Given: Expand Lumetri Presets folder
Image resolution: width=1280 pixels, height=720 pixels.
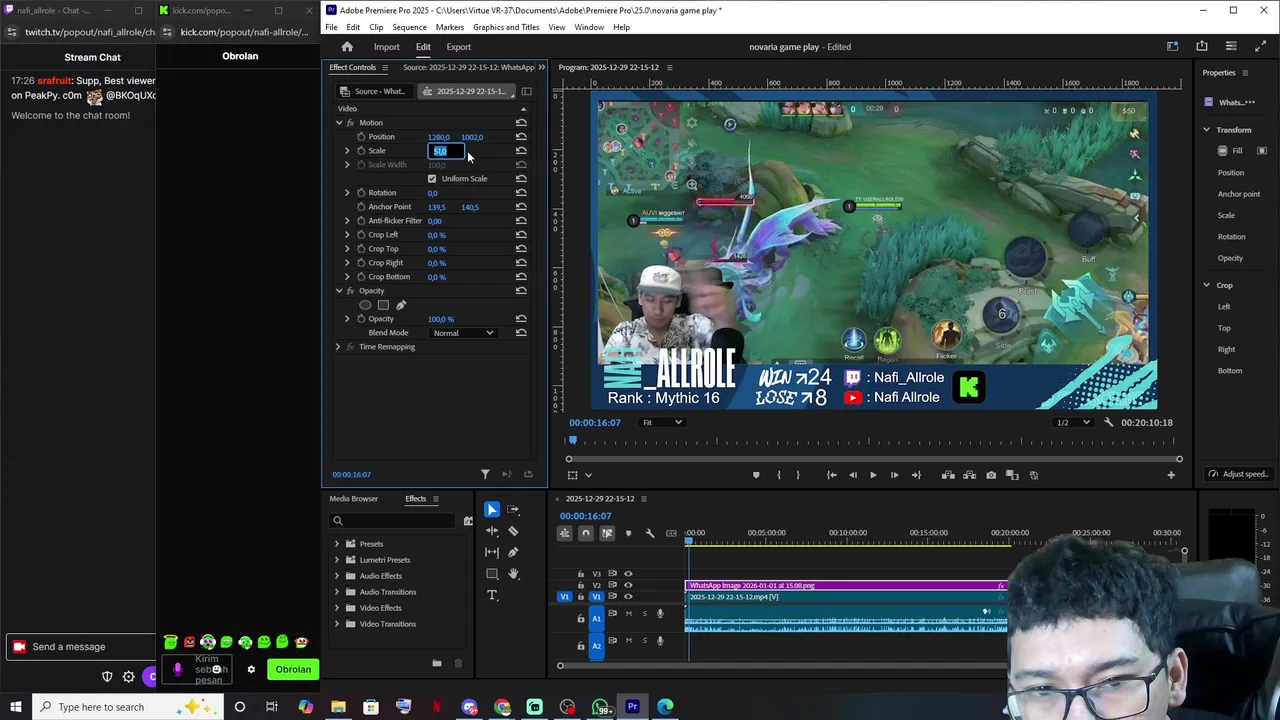Looking at the screenshot, I should point(337,560).
